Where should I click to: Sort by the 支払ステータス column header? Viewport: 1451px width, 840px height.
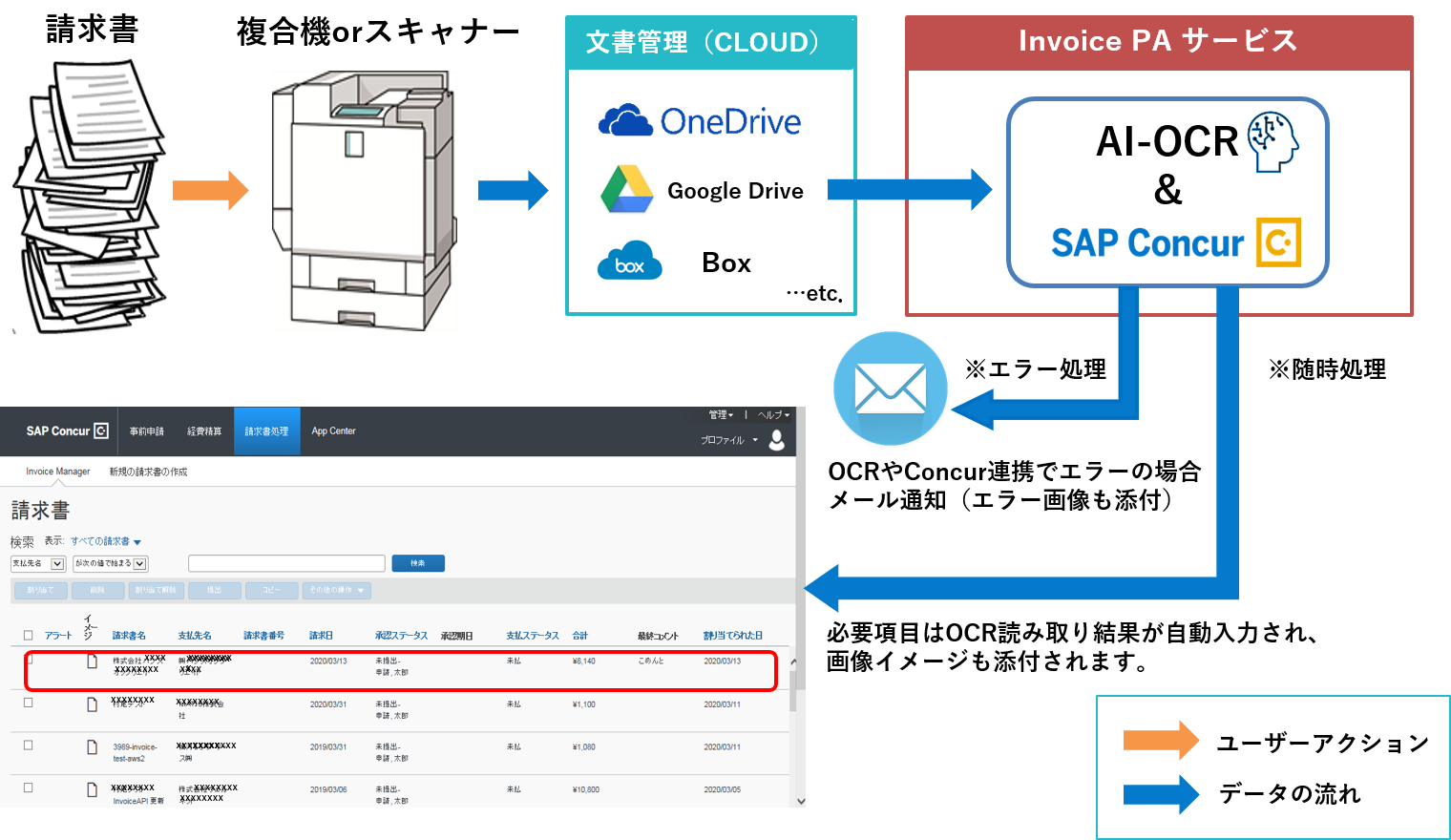tap(533, 636)
